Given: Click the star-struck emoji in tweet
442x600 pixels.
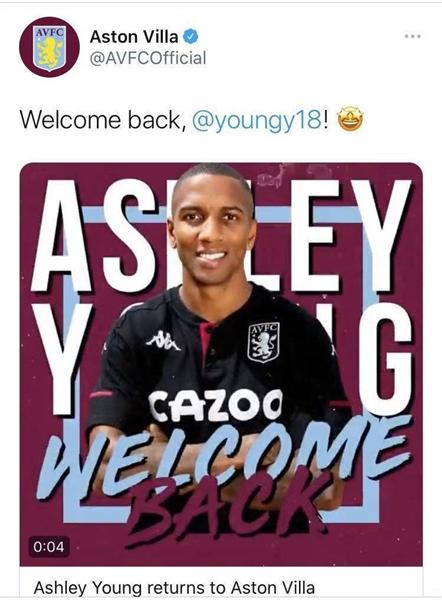Looking at the screenshot, I should click(350, 119).
